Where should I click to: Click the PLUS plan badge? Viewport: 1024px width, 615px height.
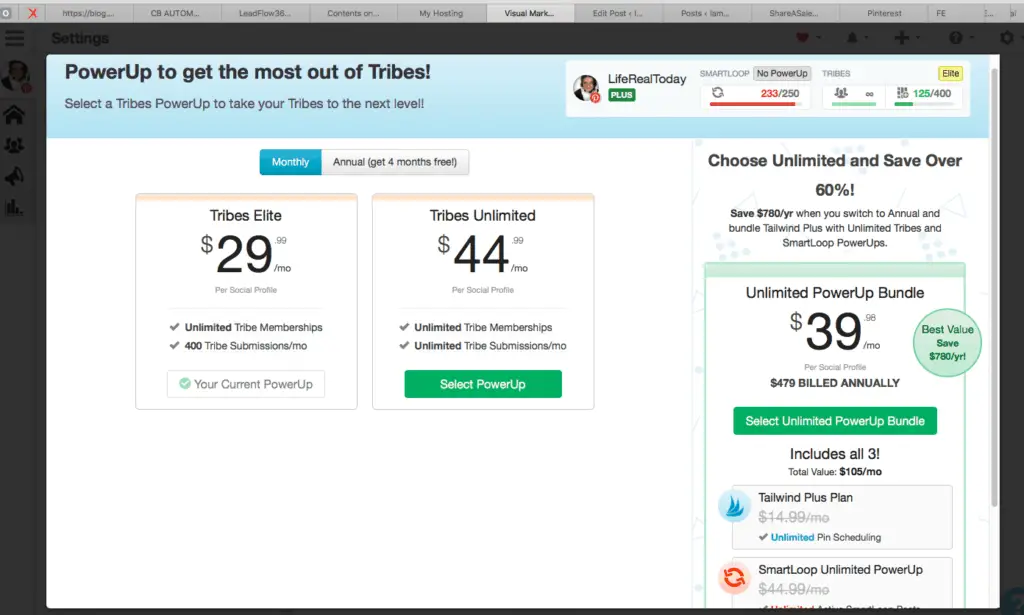tap(621, 95)
